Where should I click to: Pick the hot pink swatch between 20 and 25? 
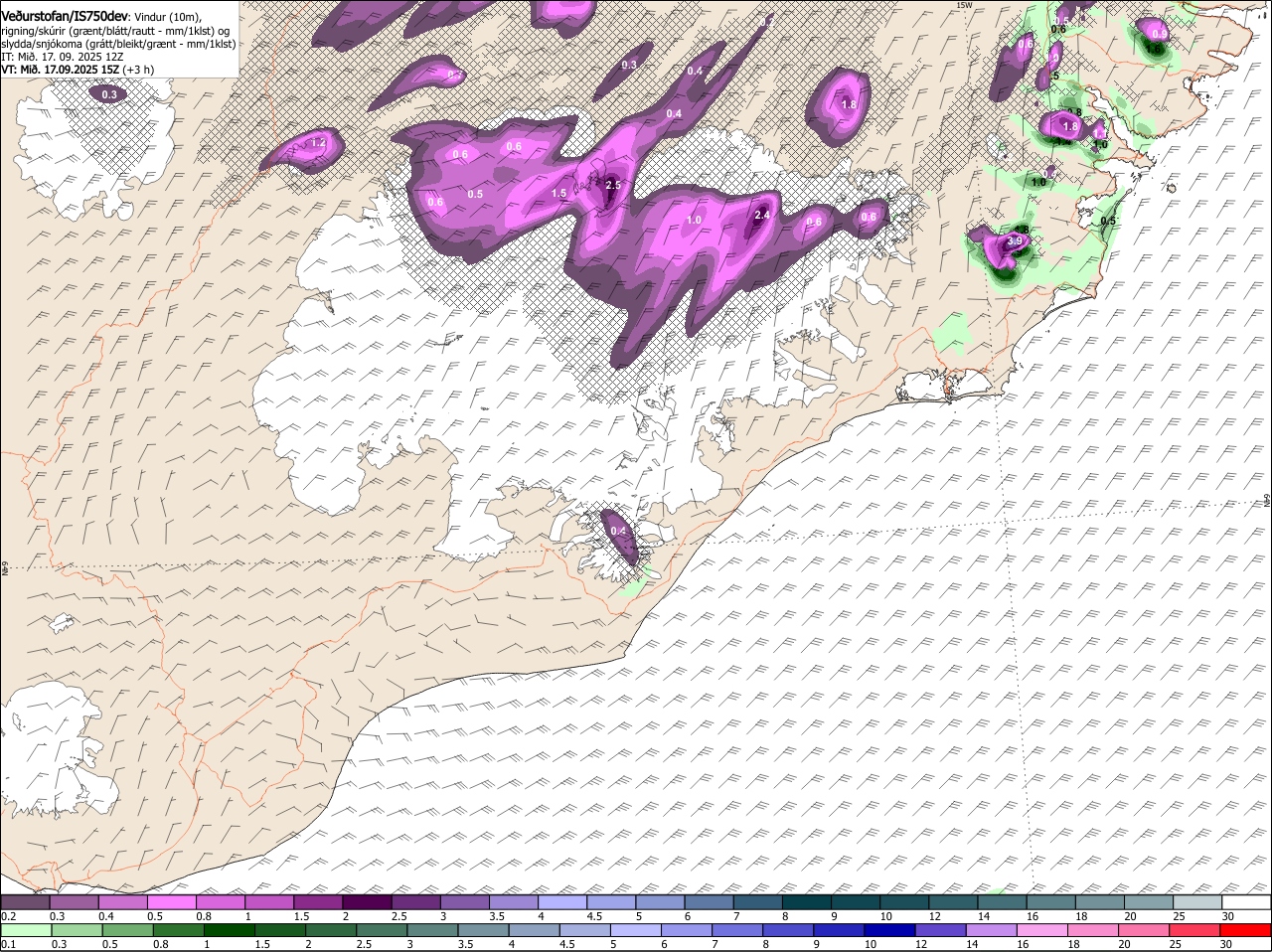coord(1145,930)
